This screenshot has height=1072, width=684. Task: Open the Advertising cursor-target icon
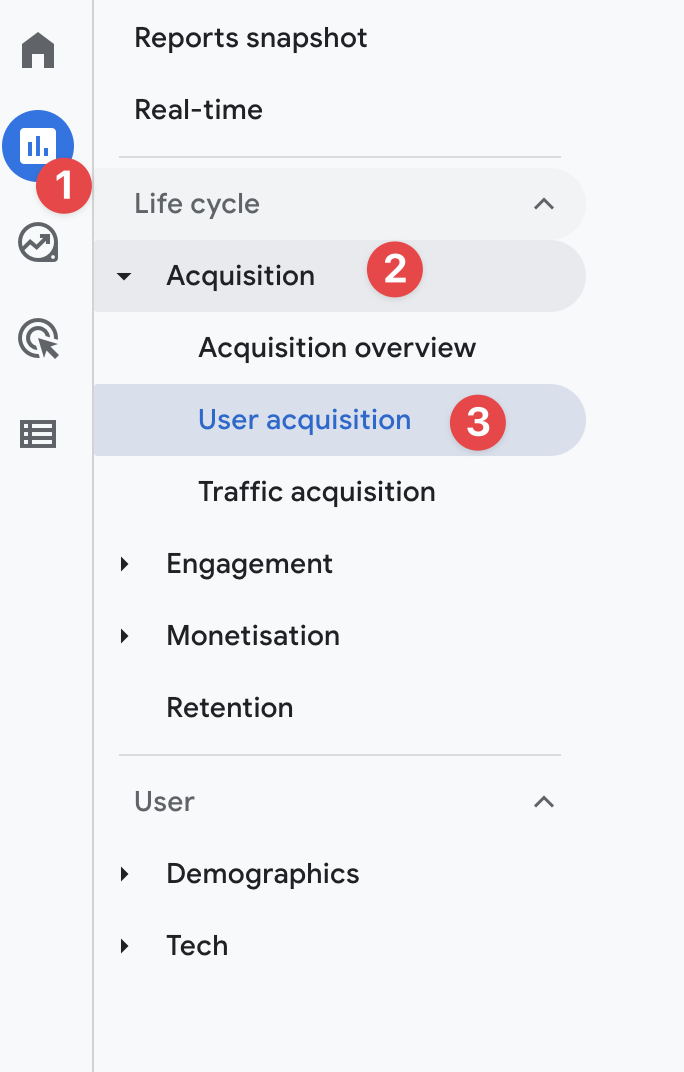pyautogui.click(x=38, y=338)
